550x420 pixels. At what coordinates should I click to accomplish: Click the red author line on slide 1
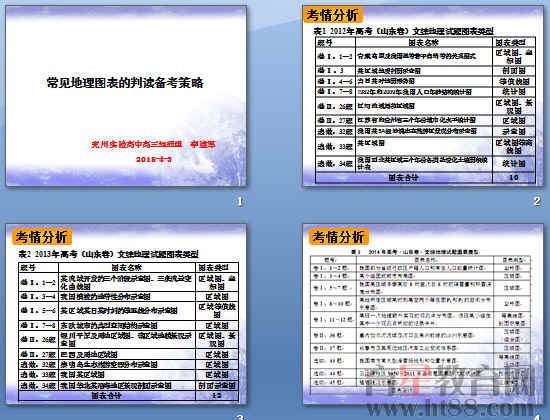click(x=153, y=144)
